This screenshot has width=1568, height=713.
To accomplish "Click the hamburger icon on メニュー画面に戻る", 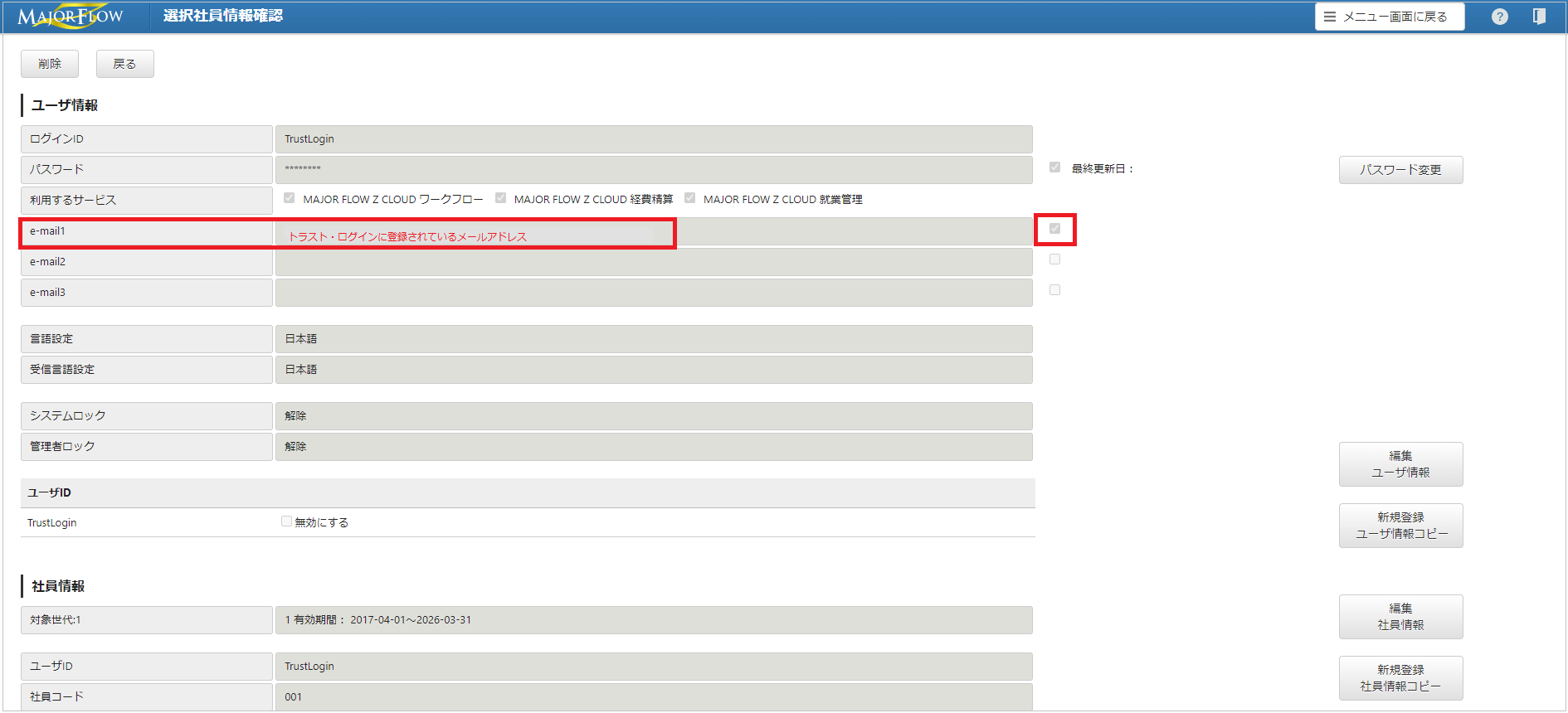I will 1330,17.
